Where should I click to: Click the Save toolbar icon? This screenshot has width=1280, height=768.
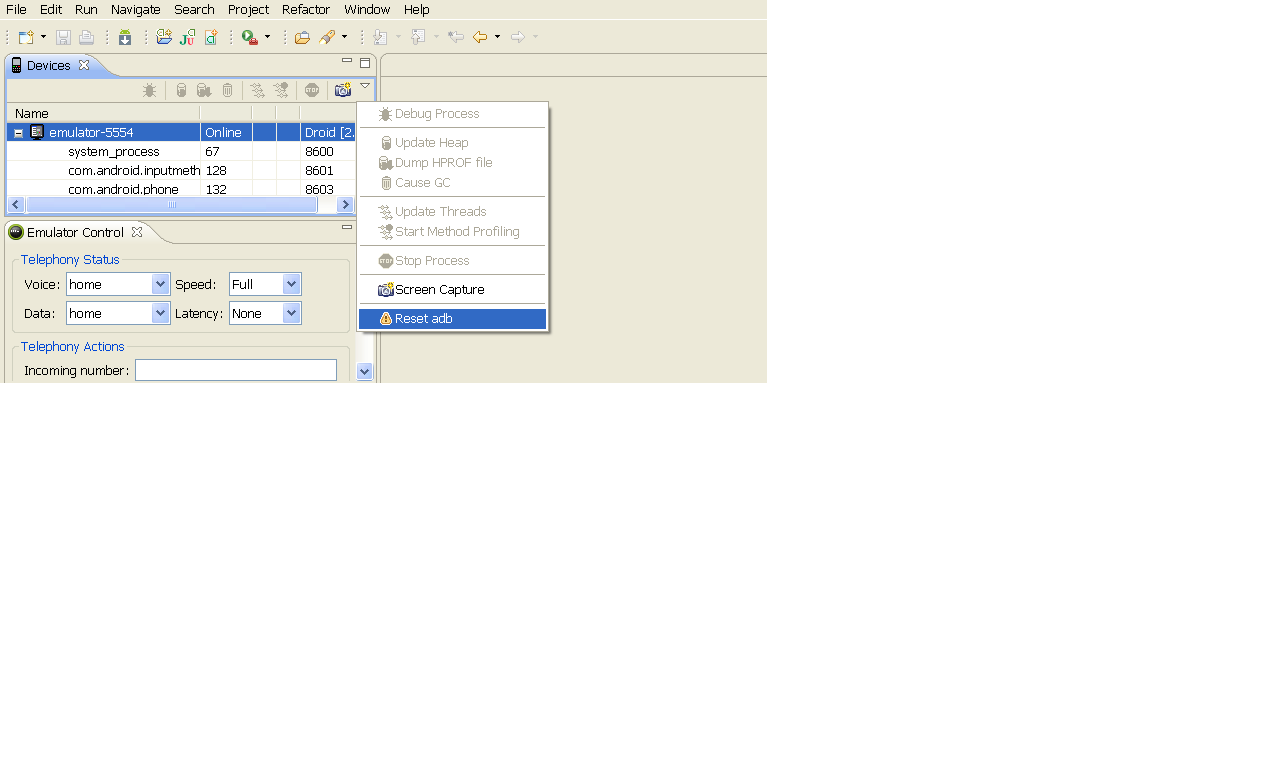click(63, 37)
